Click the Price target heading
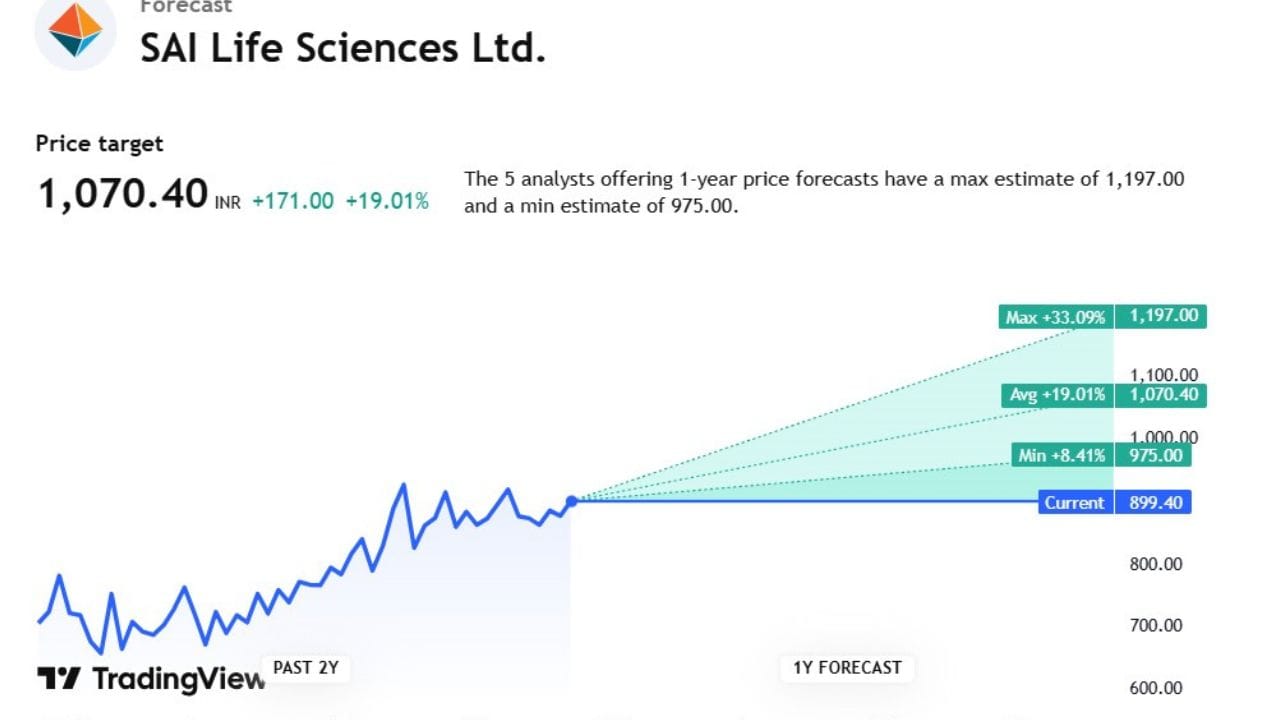 [x=99, y=144]
